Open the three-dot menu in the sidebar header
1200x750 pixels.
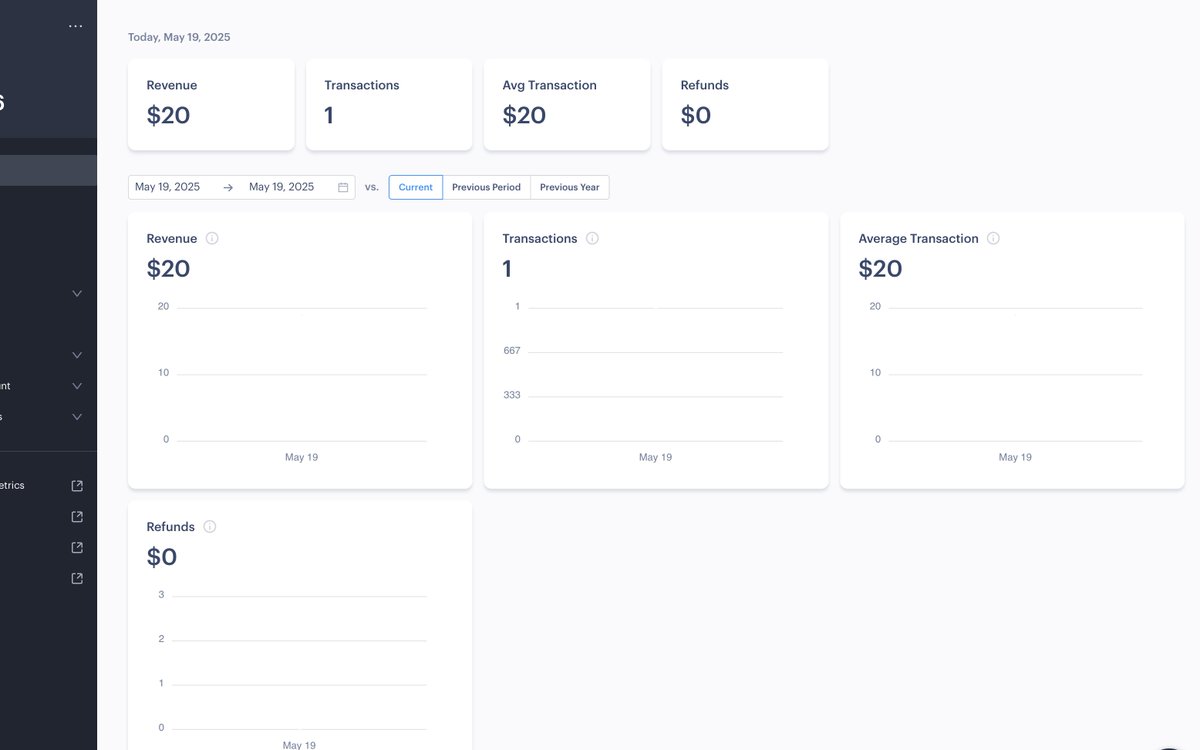[76, 26]
